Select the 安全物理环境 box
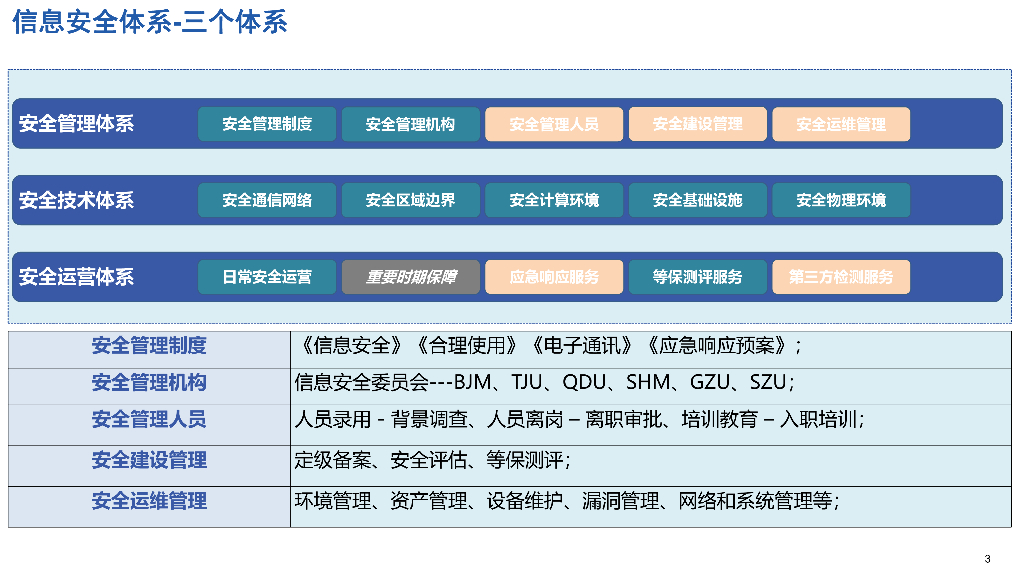Image resolution: width=1024 pixels, height=576 pixels. [841, 200]
